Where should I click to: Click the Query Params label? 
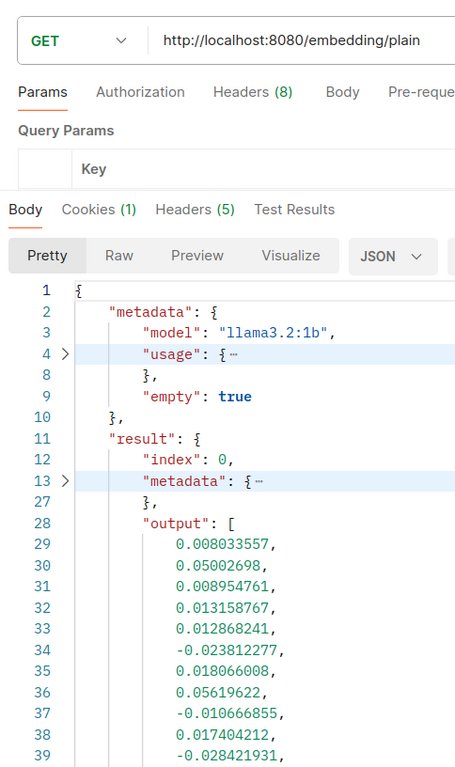click(66, 131)
